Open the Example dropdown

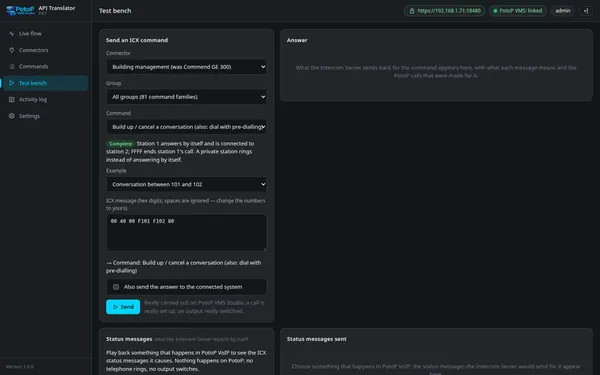coord(186,184)
